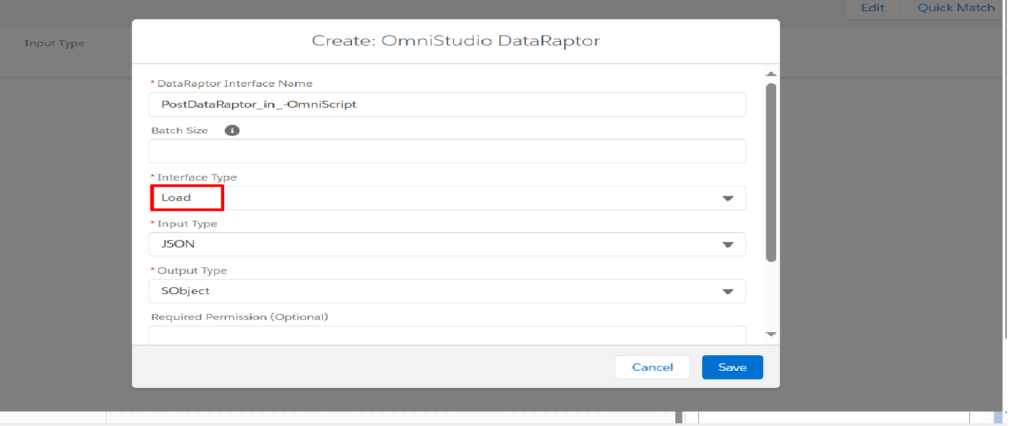Click the Edit button behind dialog
This screenshot has width=1024, height=426.
[872, 8]
